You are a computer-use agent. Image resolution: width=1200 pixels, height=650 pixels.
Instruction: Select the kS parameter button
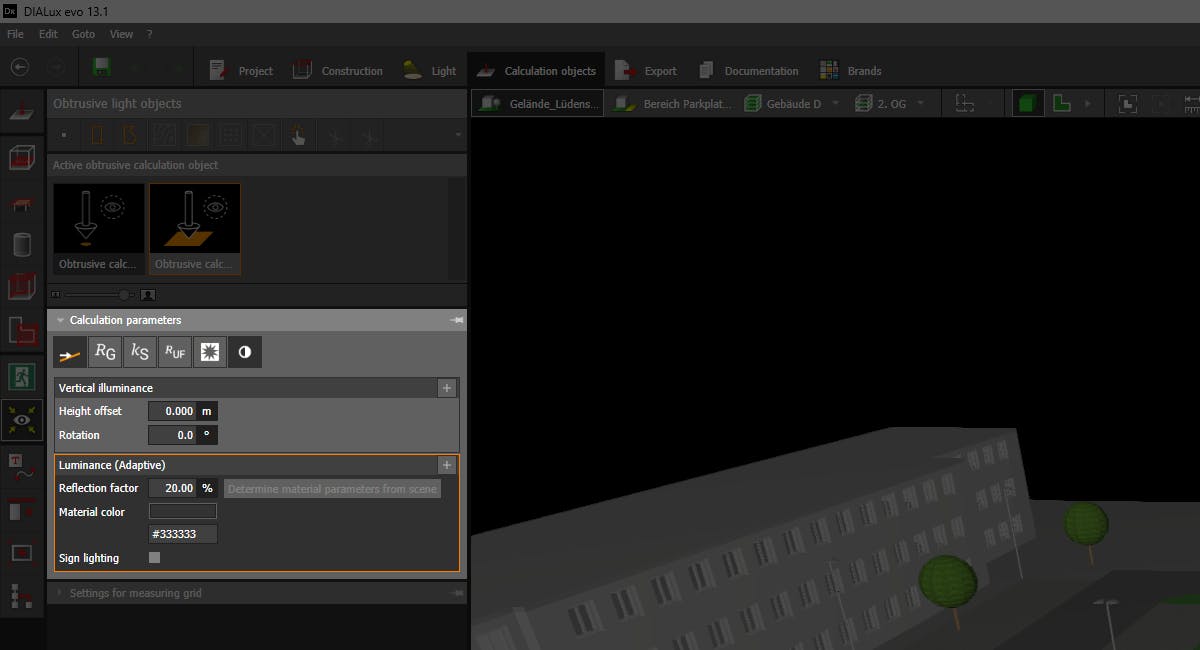[140, 352]
